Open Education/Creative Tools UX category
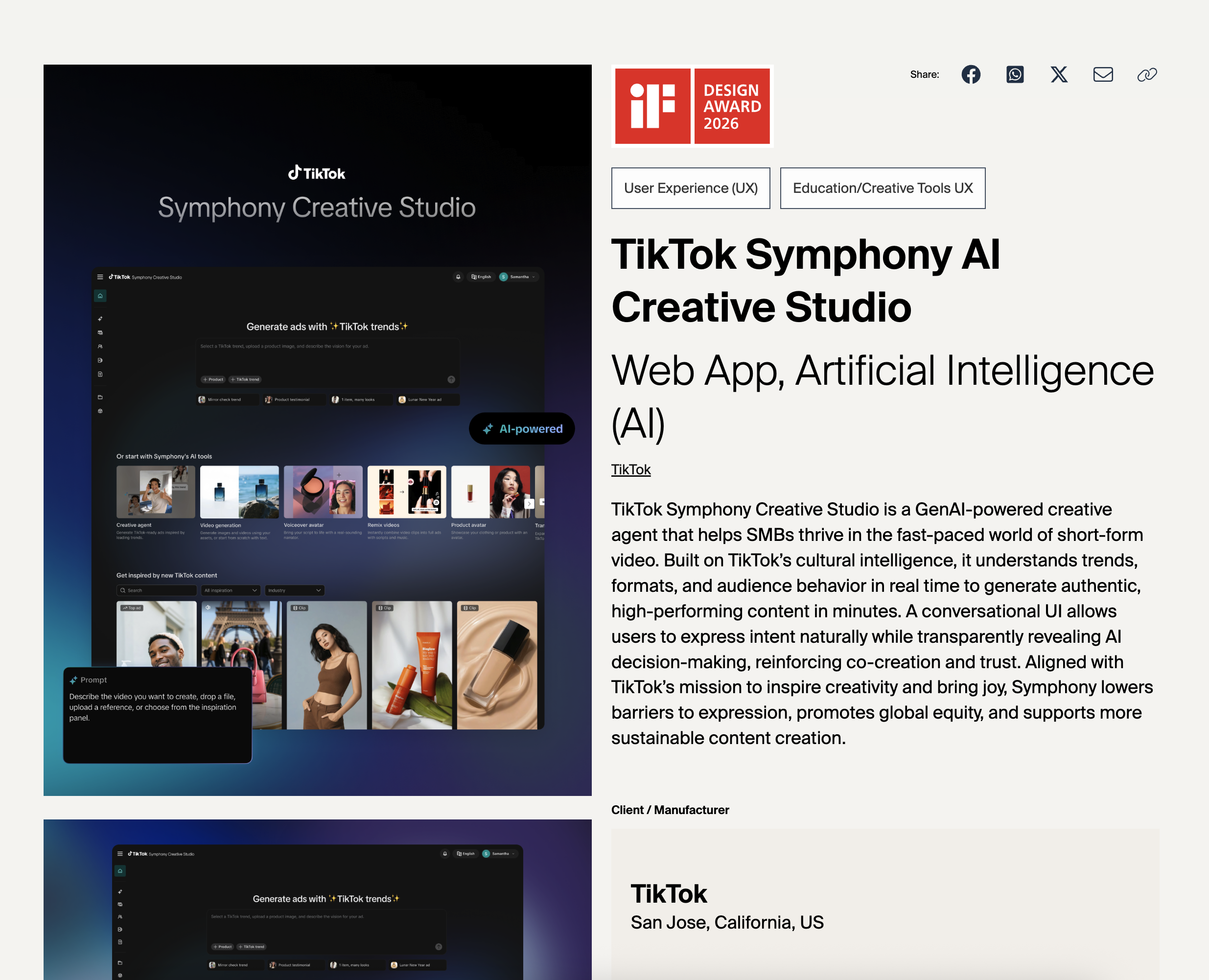Viewport: 1209px width, 980px height. click(882, 188)
